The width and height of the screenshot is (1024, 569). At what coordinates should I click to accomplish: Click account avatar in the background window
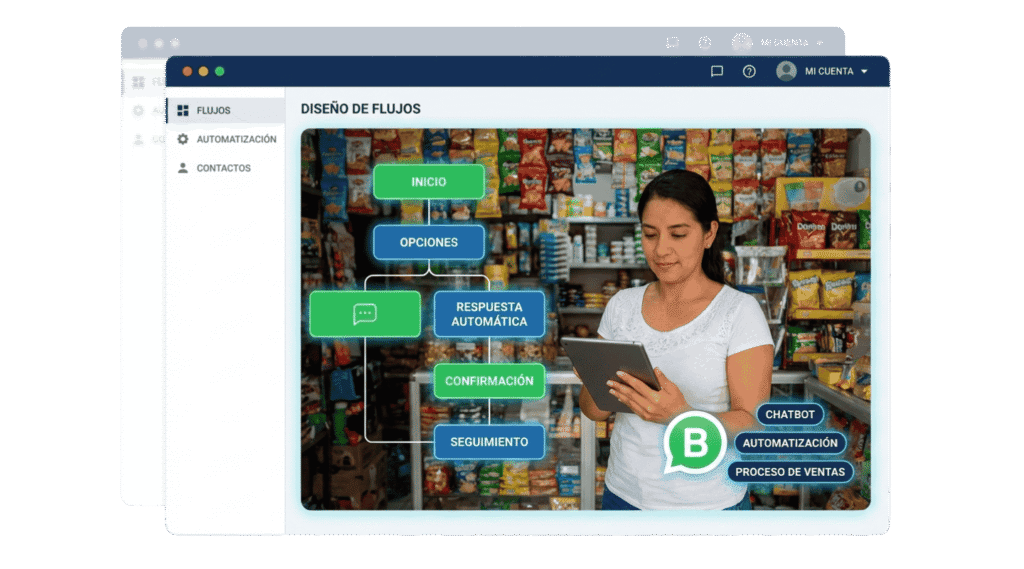click(742, 42)
